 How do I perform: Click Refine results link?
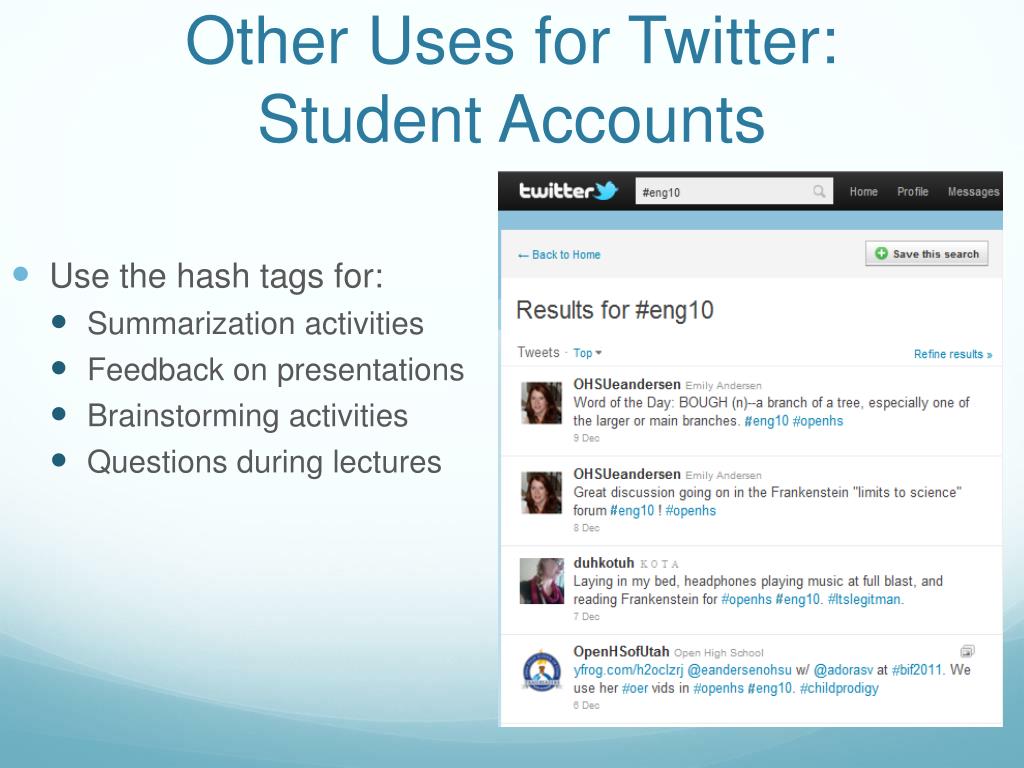point(953,354)
